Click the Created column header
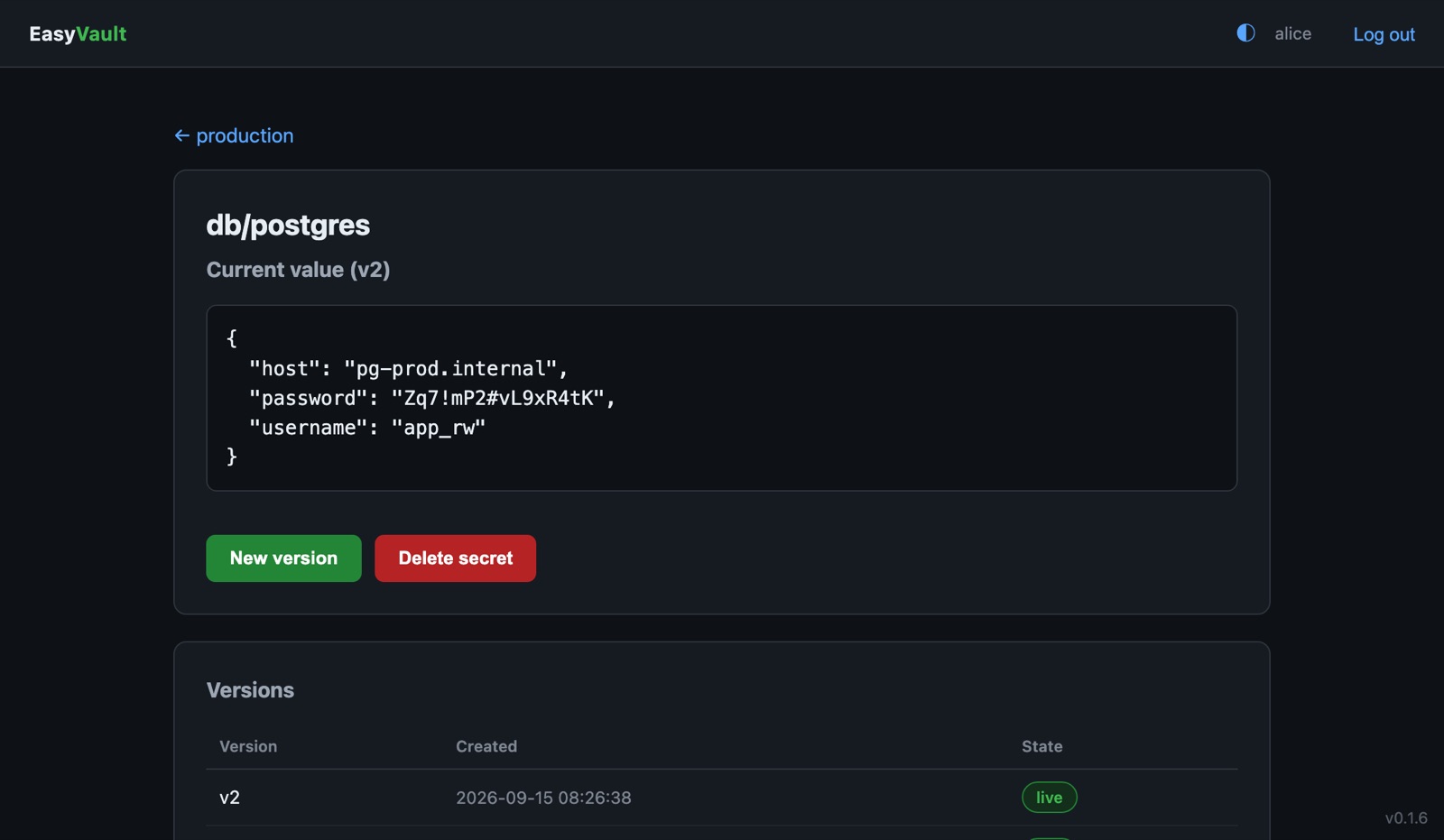This screenshot has width=1444, height=840. 486,746
